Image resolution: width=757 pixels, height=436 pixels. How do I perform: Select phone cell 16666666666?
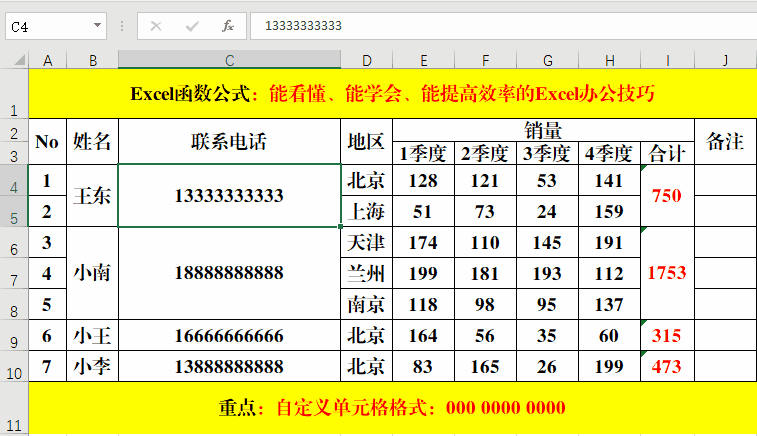(229, 335)
